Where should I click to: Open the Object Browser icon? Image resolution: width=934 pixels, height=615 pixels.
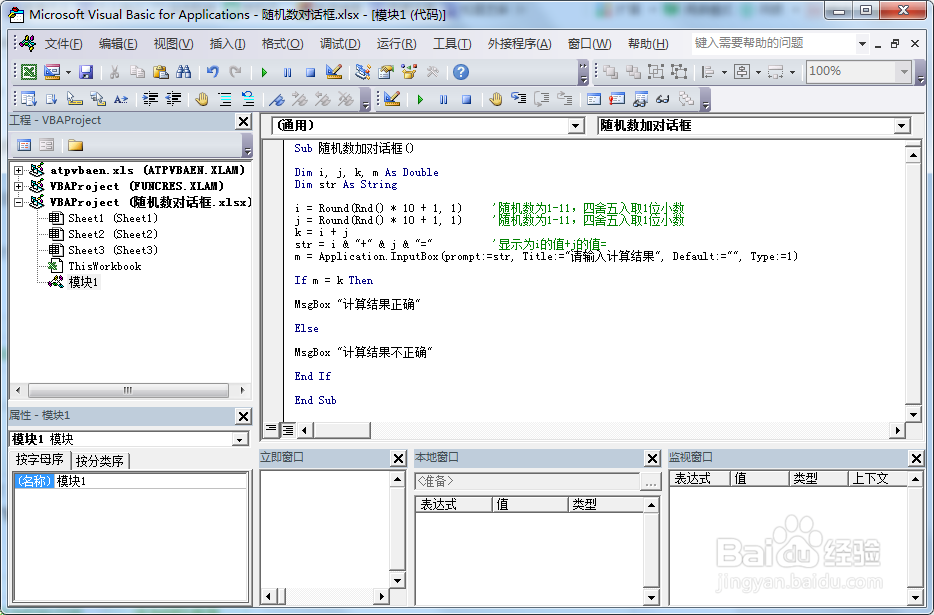tap(409, 72)
